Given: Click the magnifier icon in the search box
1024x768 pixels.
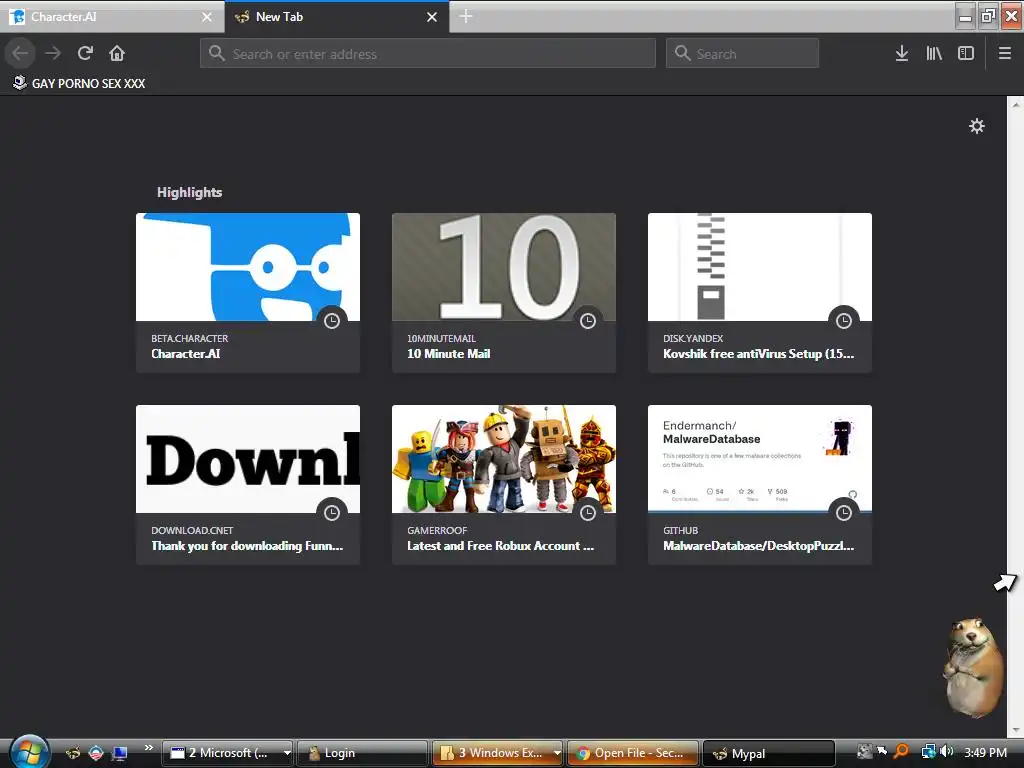Looking at the screenshot, I should click(682, 53).
